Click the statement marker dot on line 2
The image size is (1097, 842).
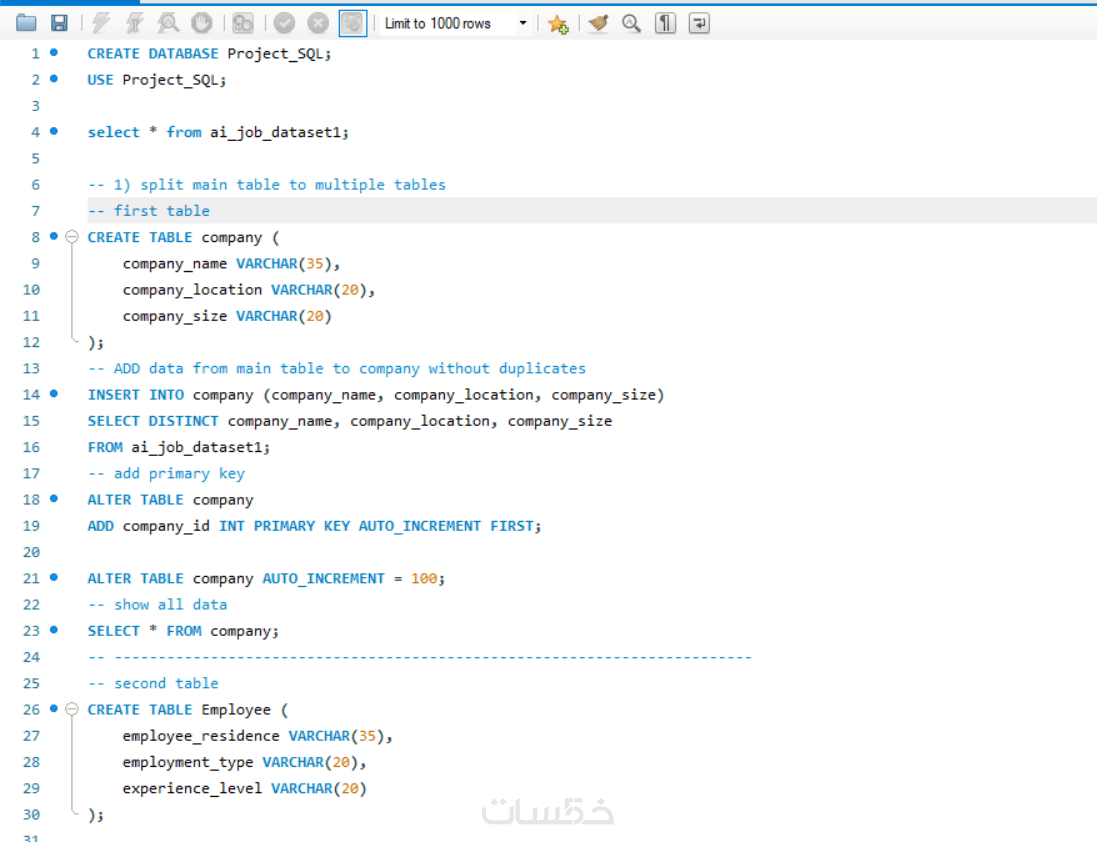click(54, 78)
